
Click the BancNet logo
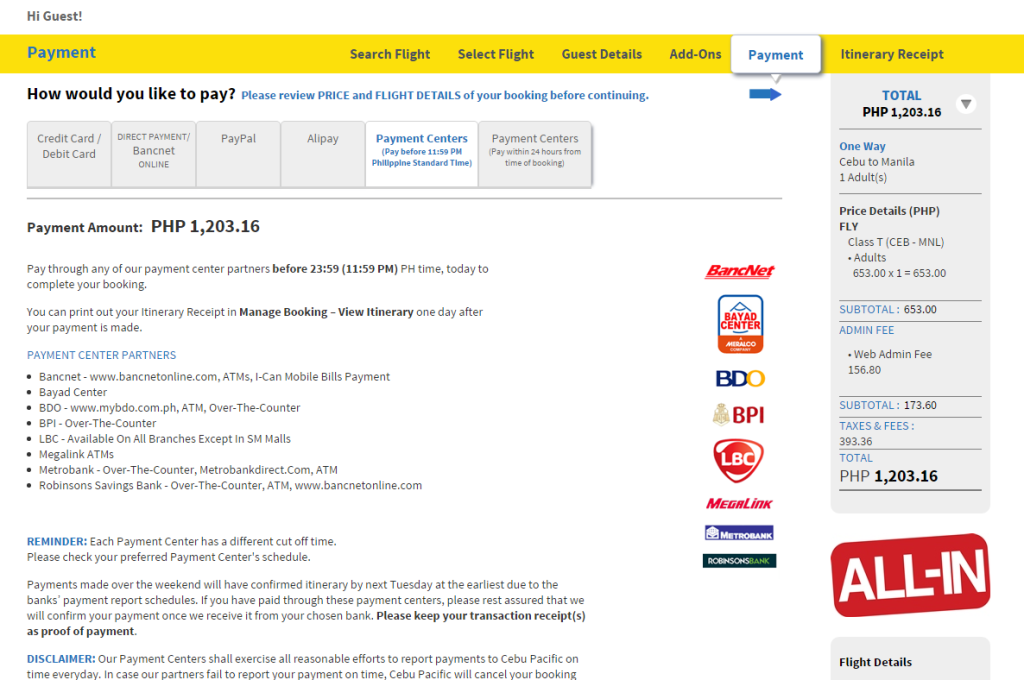[x=739, y=271]
